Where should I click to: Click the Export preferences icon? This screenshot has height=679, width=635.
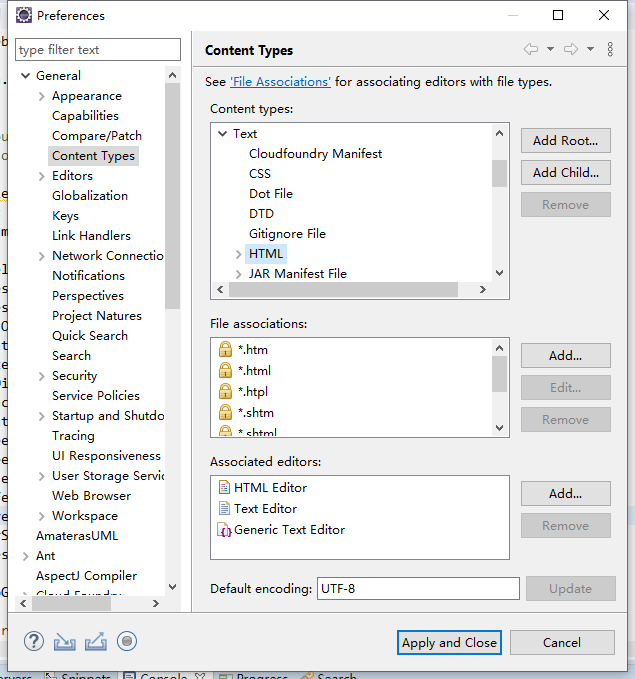click(96, 642)
